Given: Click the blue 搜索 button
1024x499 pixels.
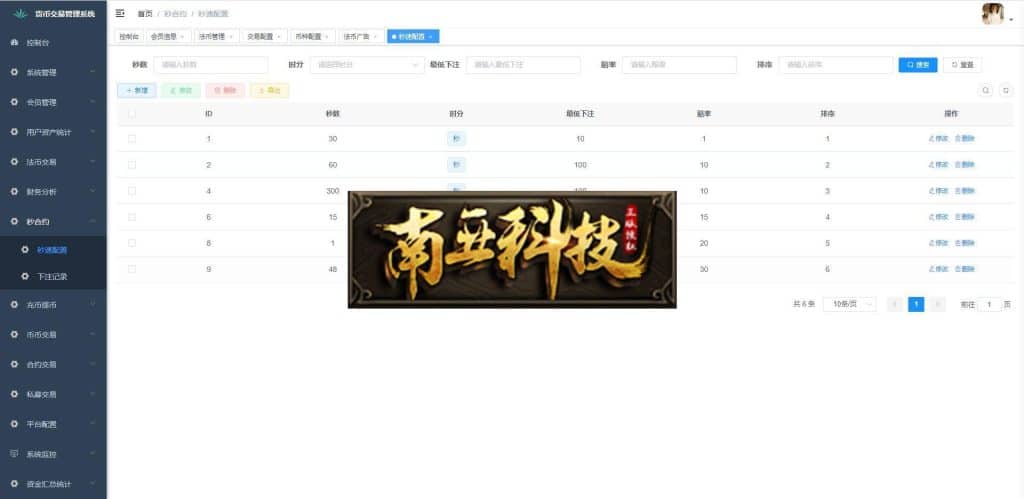Looking at the screenshot, I should tap(918, 65).
